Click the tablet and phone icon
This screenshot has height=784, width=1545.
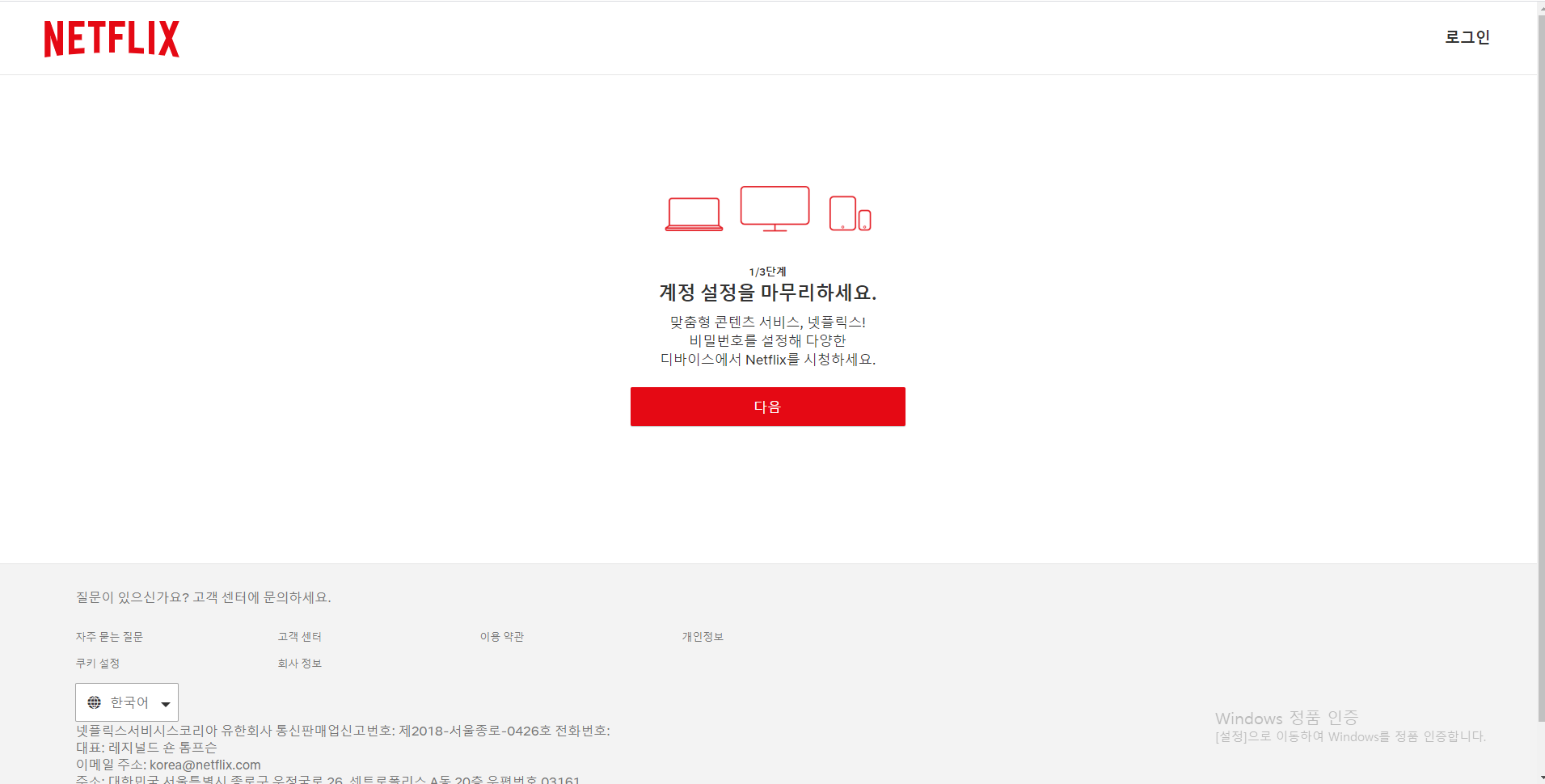tap(850, 213)
